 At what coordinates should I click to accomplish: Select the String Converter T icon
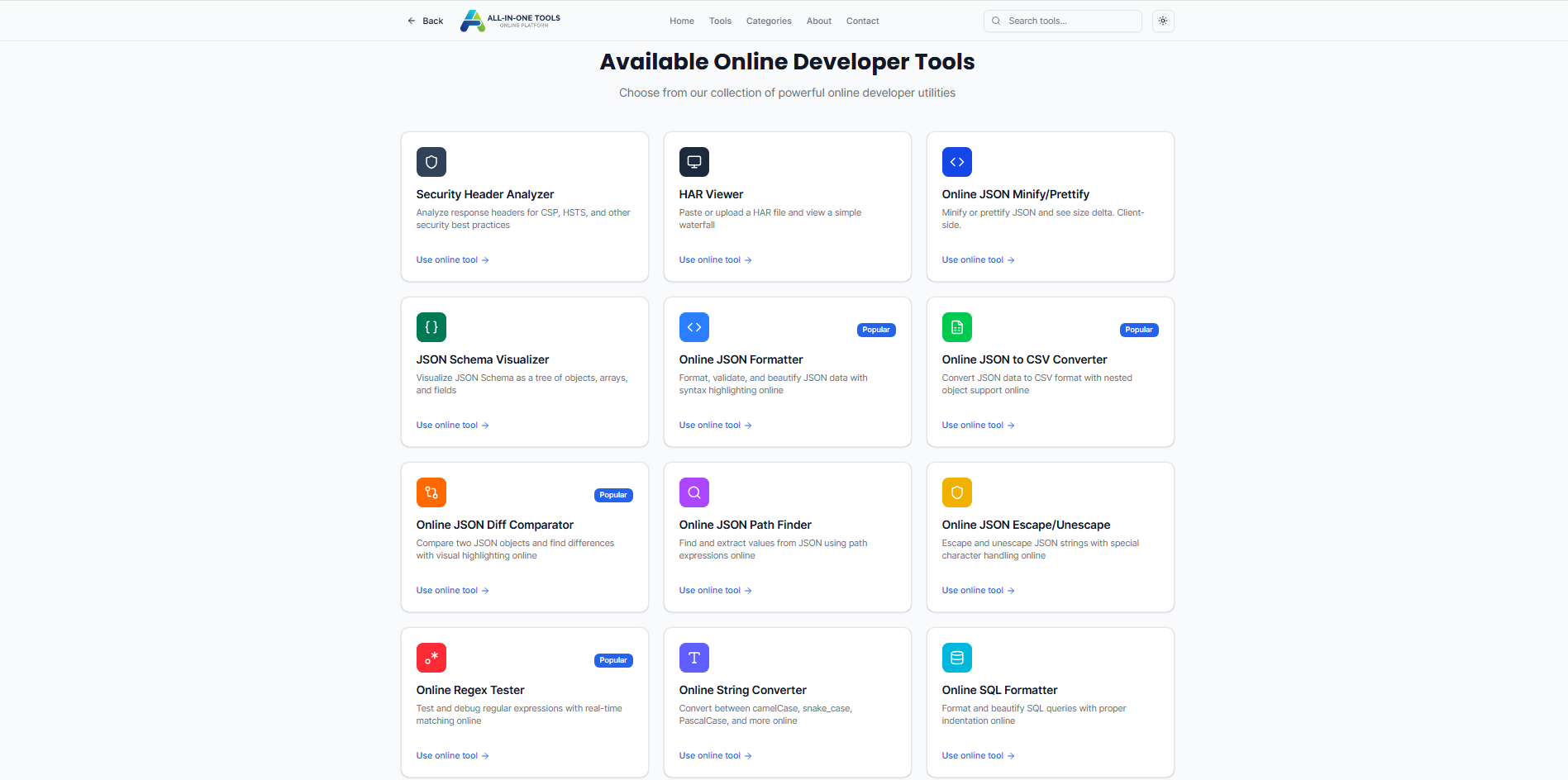point(693,658)
